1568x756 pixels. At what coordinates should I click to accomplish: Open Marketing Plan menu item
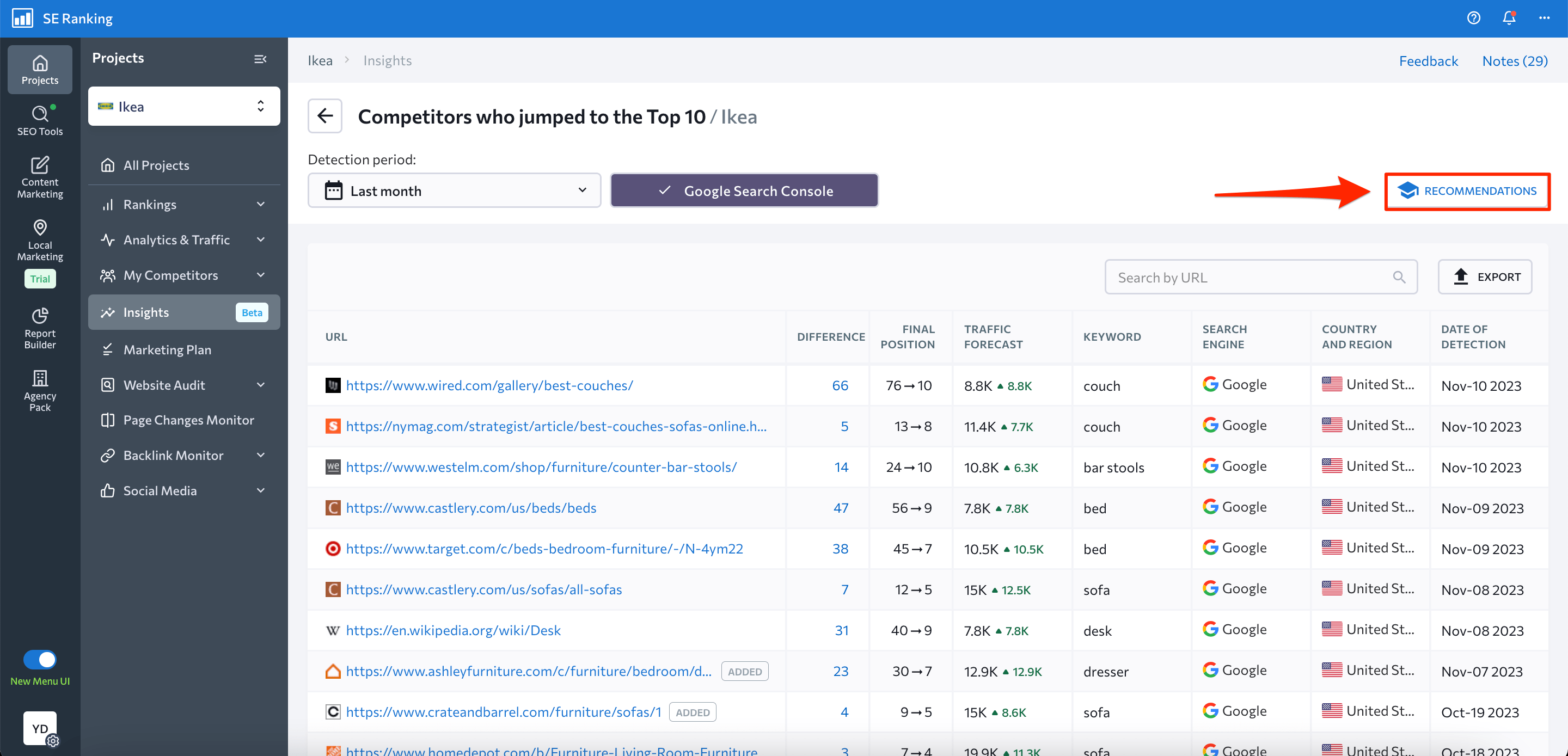184,349
